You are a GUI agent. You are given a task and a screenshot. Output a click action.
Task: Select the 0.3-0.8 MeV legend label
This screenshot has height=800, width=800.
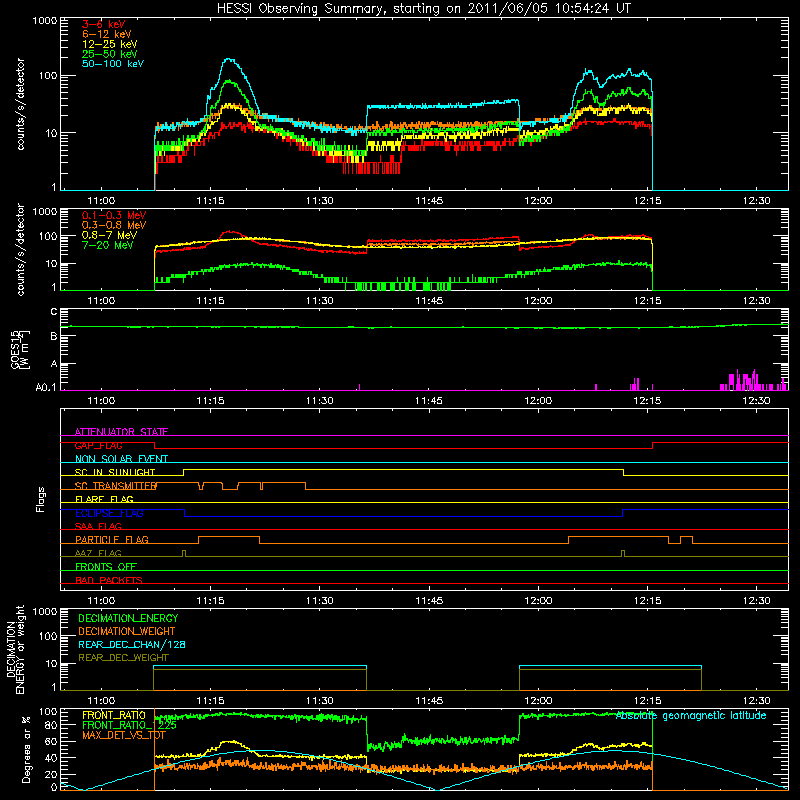[114, 226]
